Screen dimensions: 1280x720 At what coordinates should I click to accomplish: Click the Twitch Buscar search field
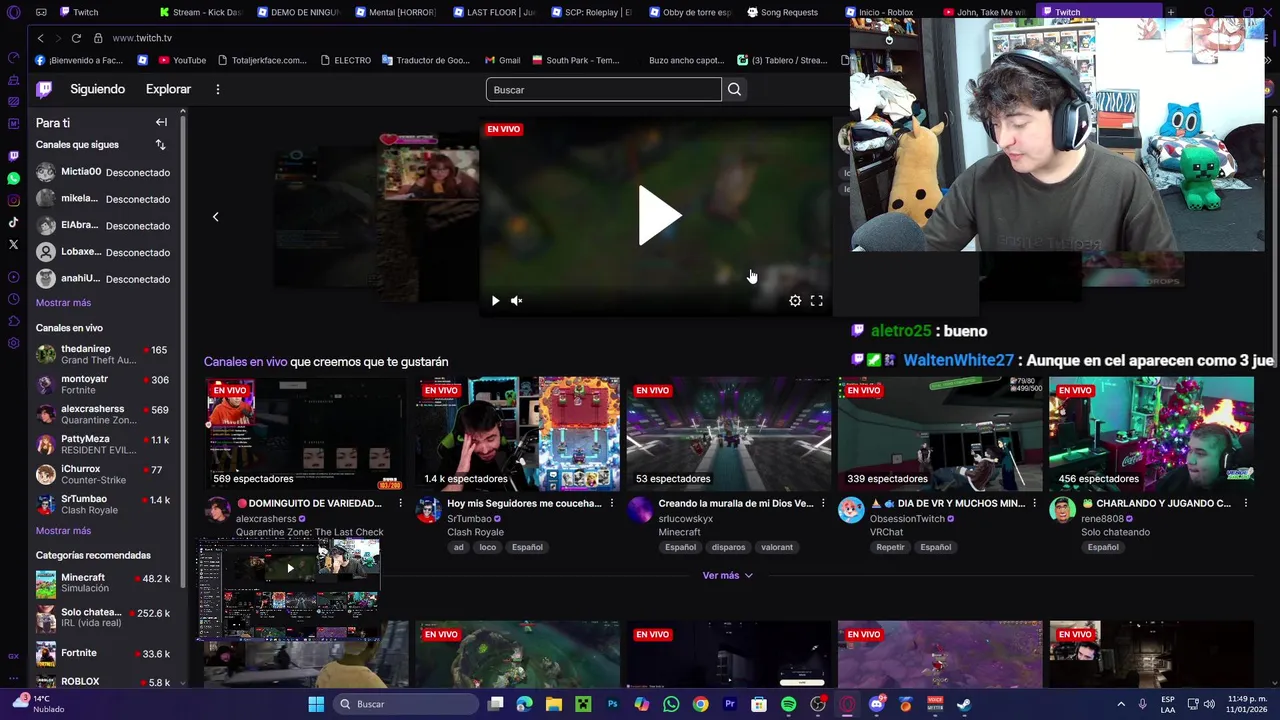click(603, 90)
